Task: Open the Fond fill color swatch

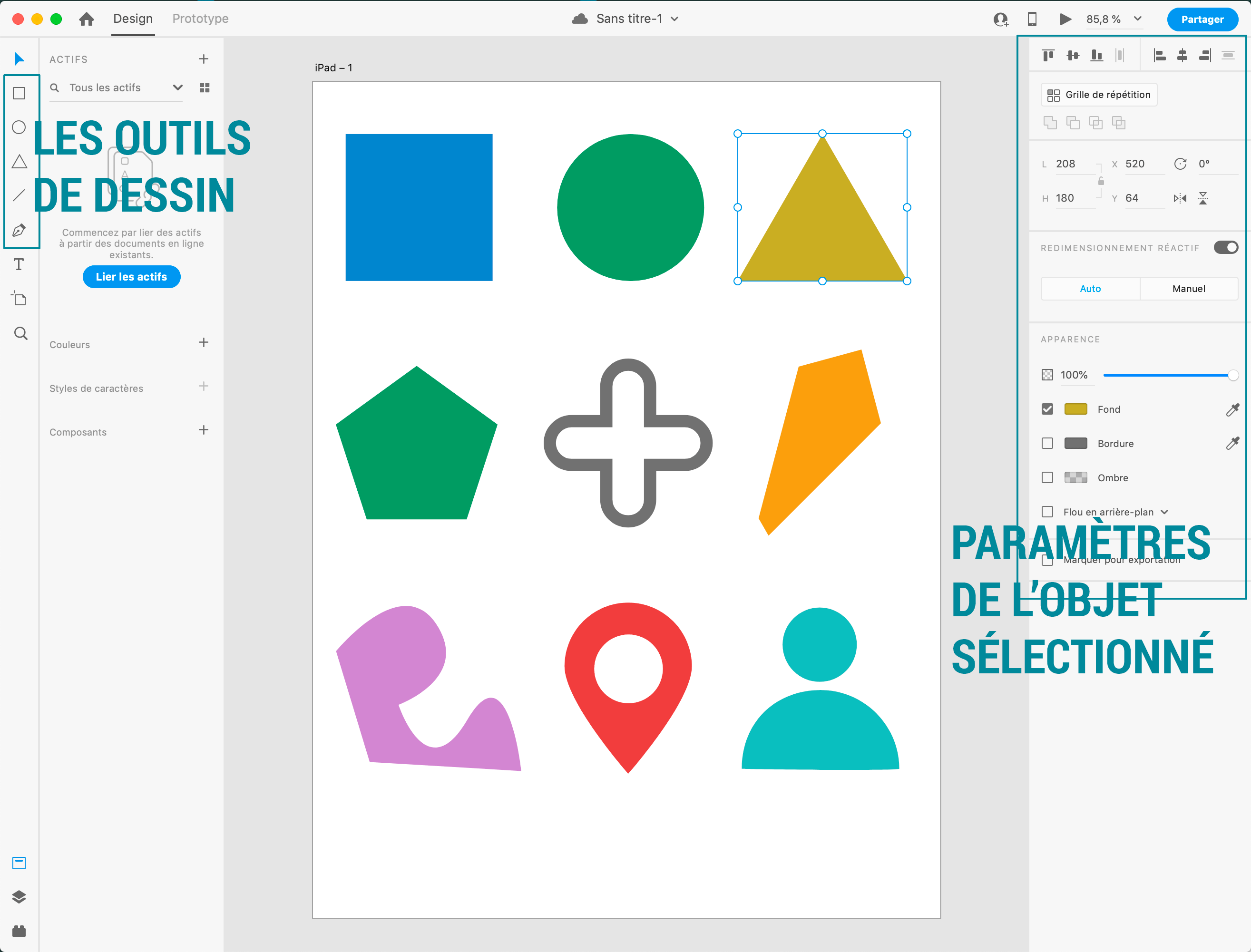Action: point(1075,409)
